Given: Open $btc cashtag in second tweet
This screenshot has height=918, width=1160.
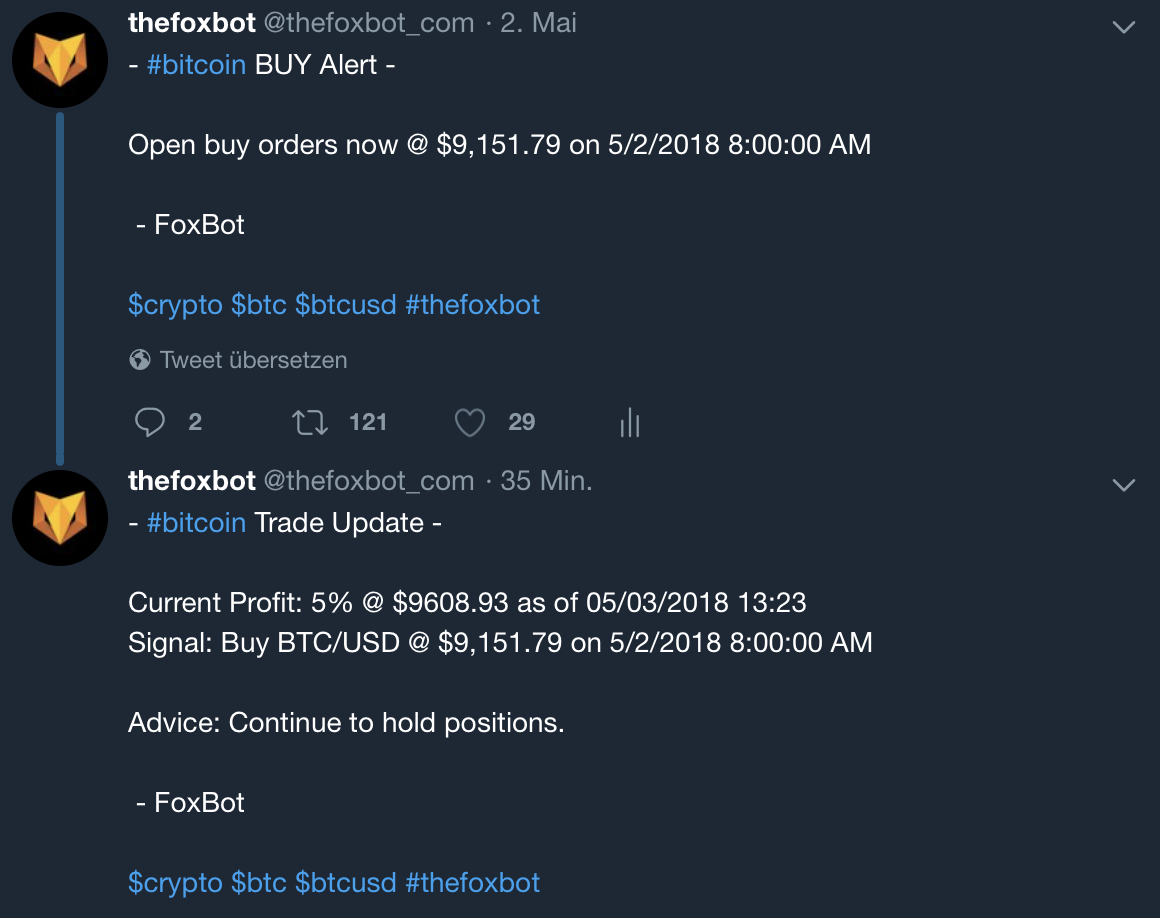Looking at the screenshot, I should (x=258, y=883).
